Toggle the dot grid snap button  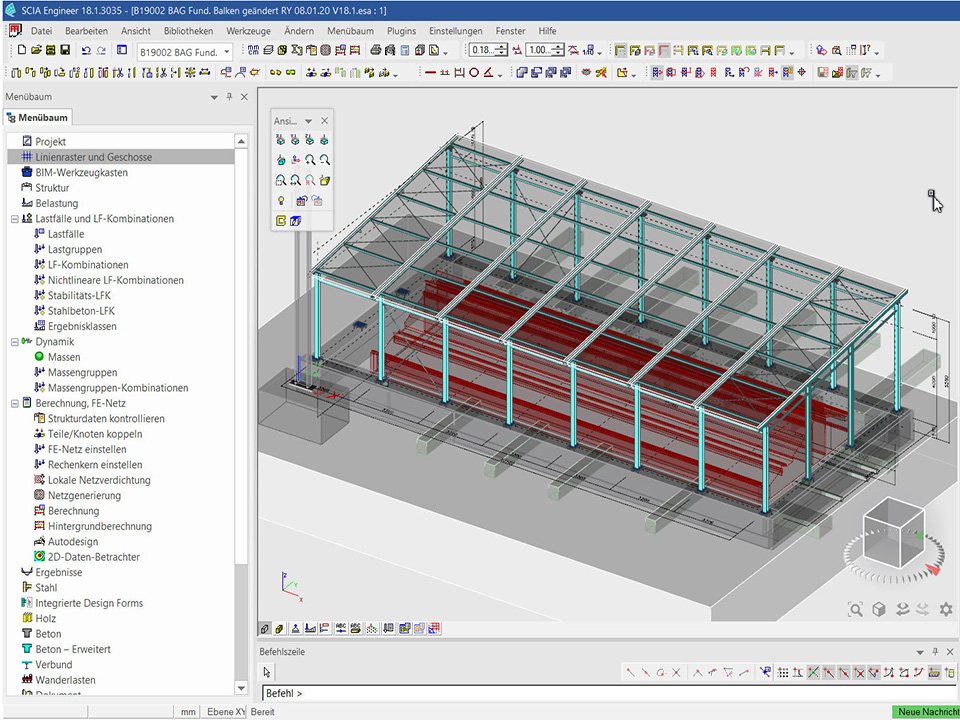783,672
